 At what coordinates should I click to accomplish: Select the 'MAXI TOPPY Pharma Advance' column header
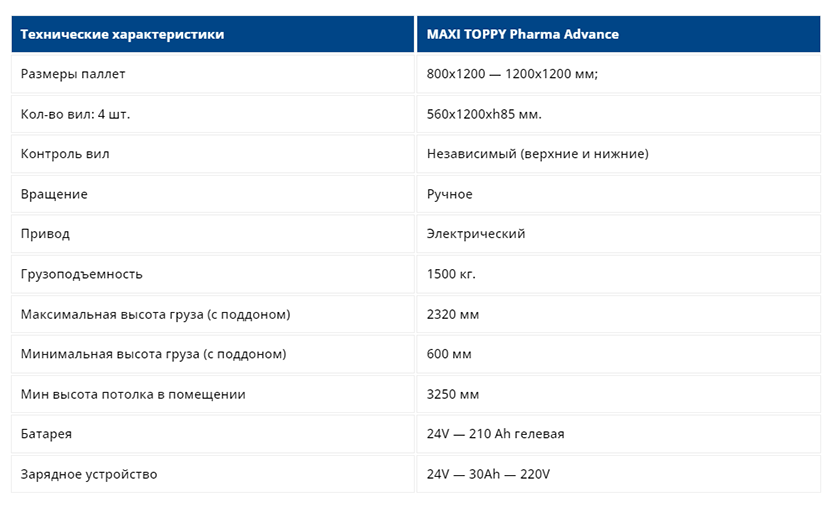point(619,34)
